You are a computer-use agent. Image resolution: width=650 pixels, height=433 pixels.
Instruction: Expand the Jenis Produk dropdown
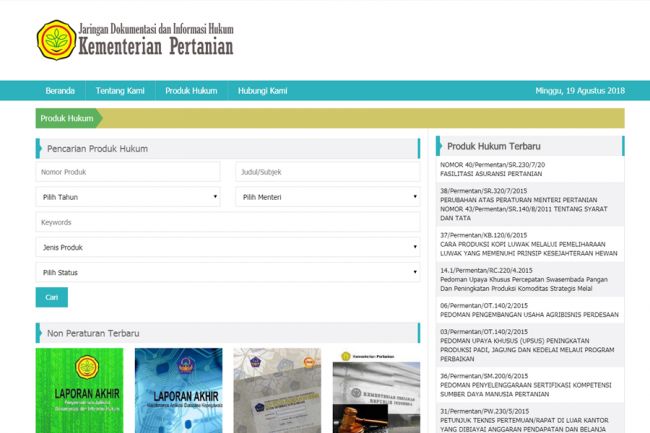tap(227, 247)
